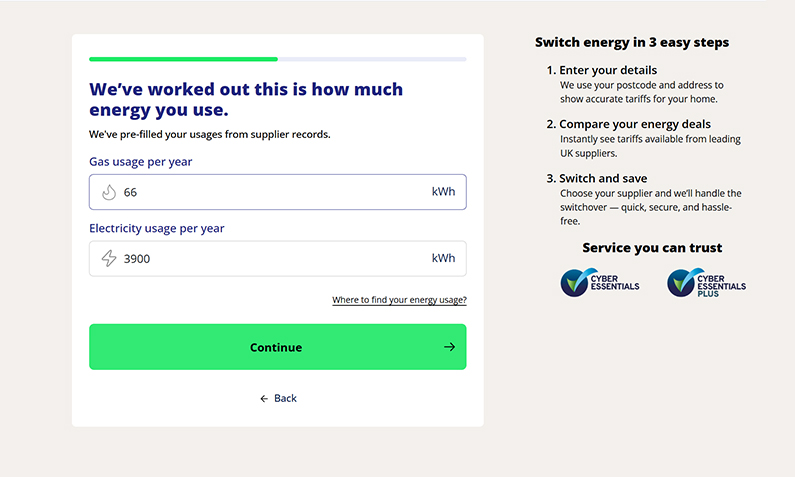The image size is (795, 477).
Task: Focus the gas usage per year field
Action: pos(270,192)
